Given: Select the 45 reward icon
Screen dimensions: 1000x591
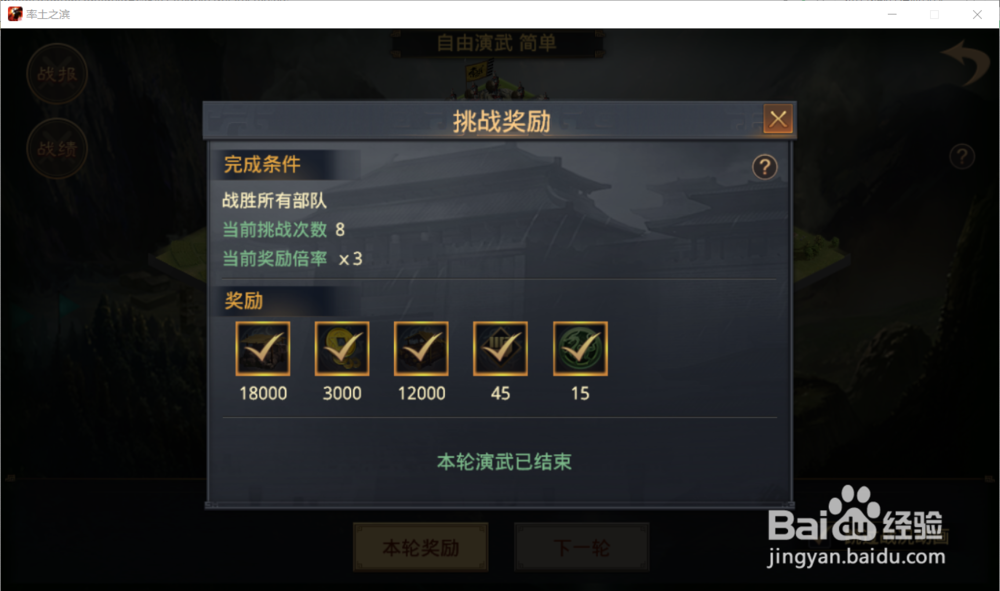Looking at the screenshot, I should [x=500, y=349].
